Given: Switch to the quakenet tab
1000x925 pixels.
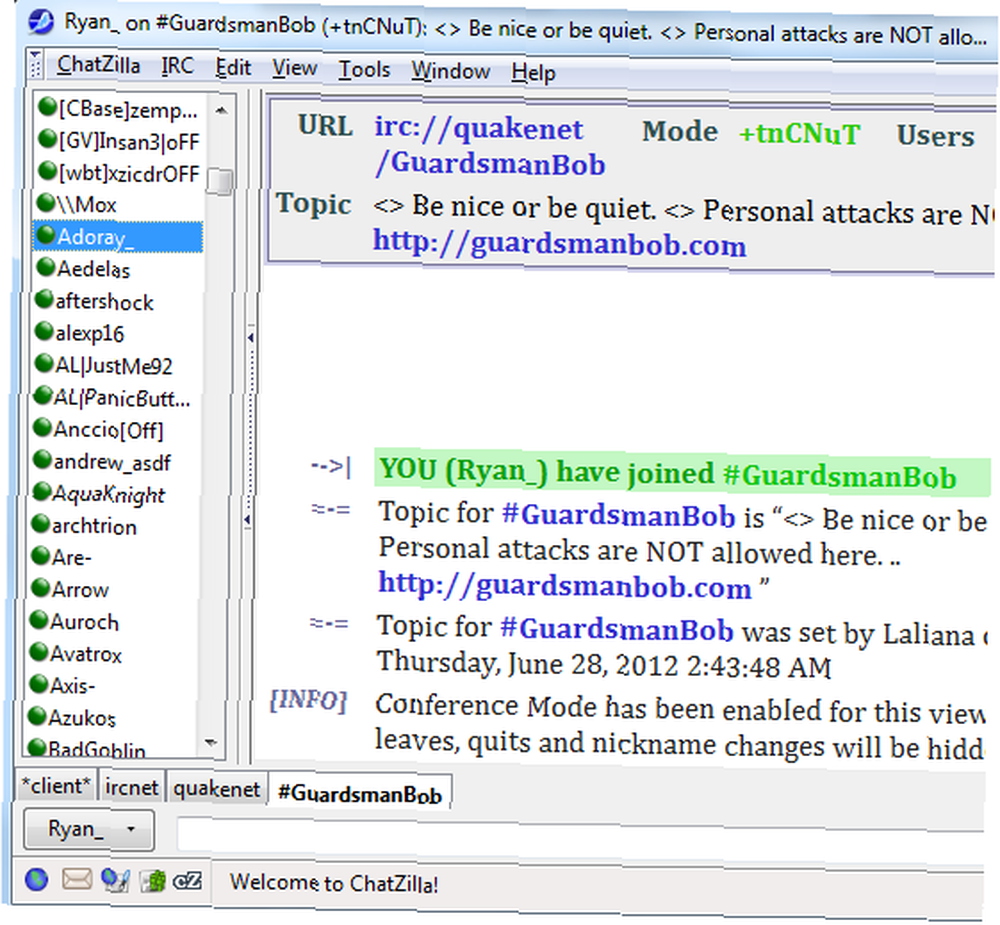Looking at the screenshot, I should coord(217,789).
